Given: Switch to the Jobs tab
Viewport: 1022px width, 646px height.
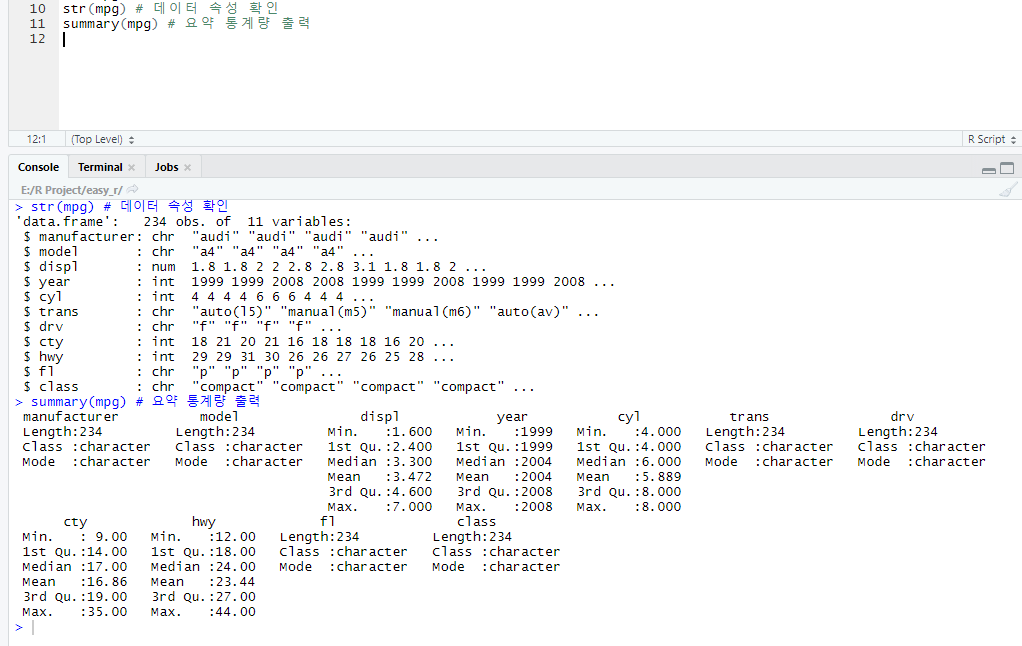Looking at the screenshot, I should point(167,167).
